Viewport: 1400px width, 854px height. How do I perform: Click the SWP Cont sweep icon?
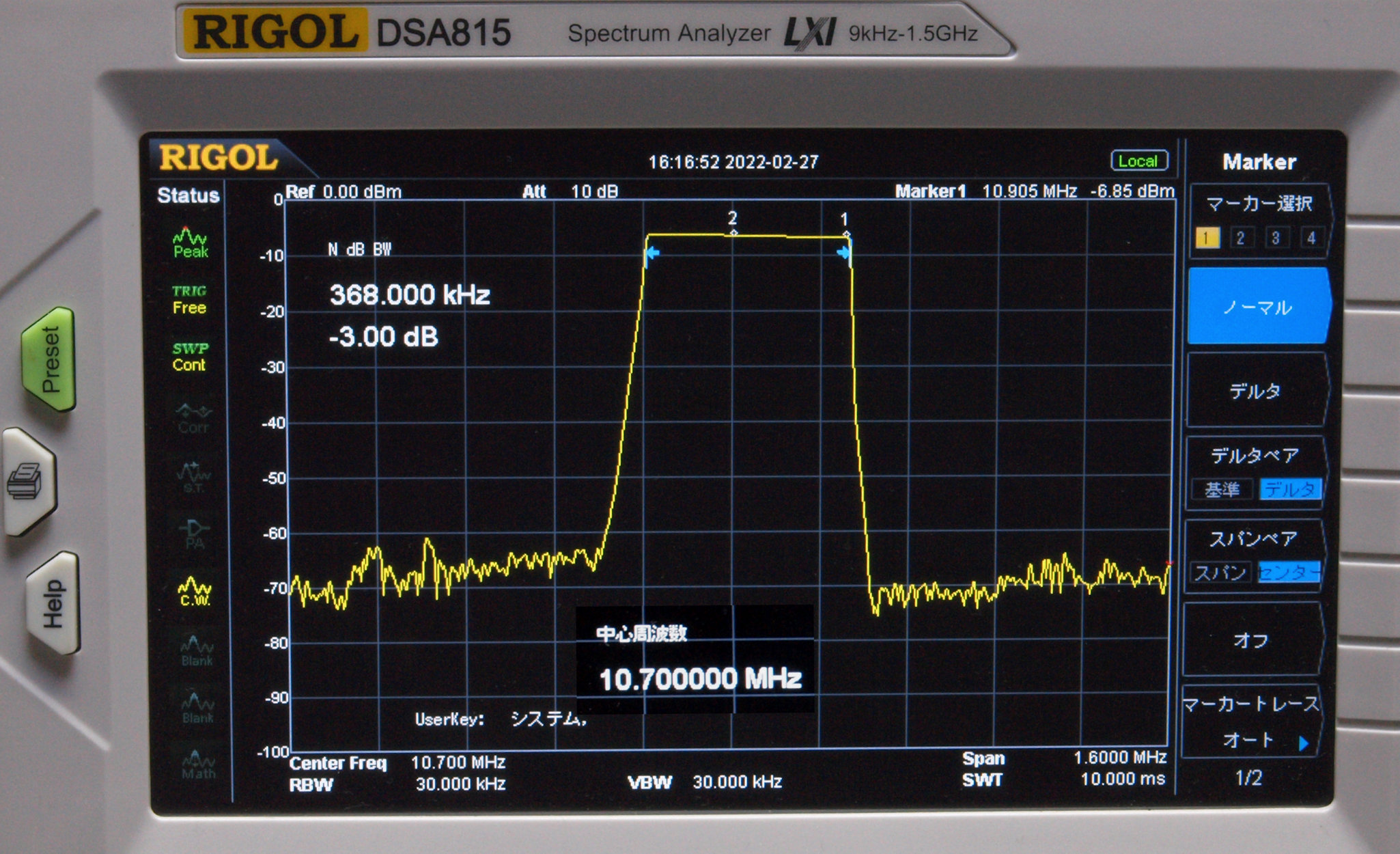(189, 356)
